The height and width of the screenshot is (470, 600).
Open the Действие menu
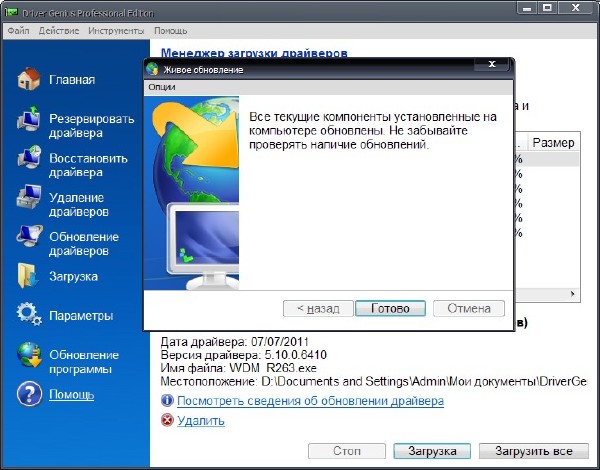(x=58, y=31)
